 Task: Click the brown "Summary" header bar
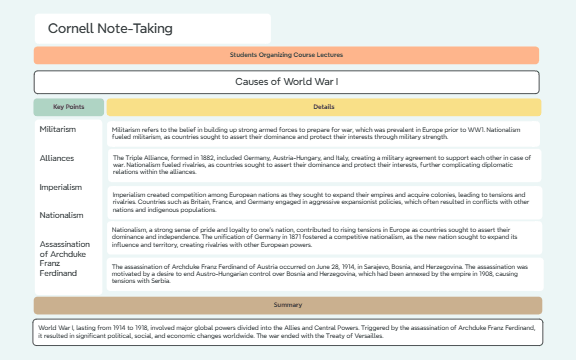pos(288,305)
